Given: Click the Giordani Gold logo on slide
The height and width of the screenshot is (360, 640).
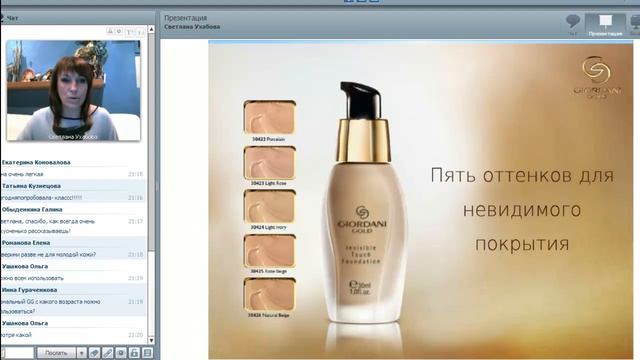Looking at the screenshot, I should coord(597,78).
